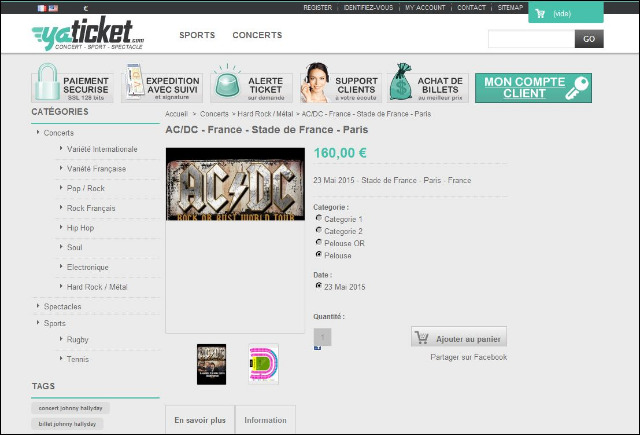The image size is (640, 435).
Task: Click the Mon Compte Client banner
Action: (533, 88)
